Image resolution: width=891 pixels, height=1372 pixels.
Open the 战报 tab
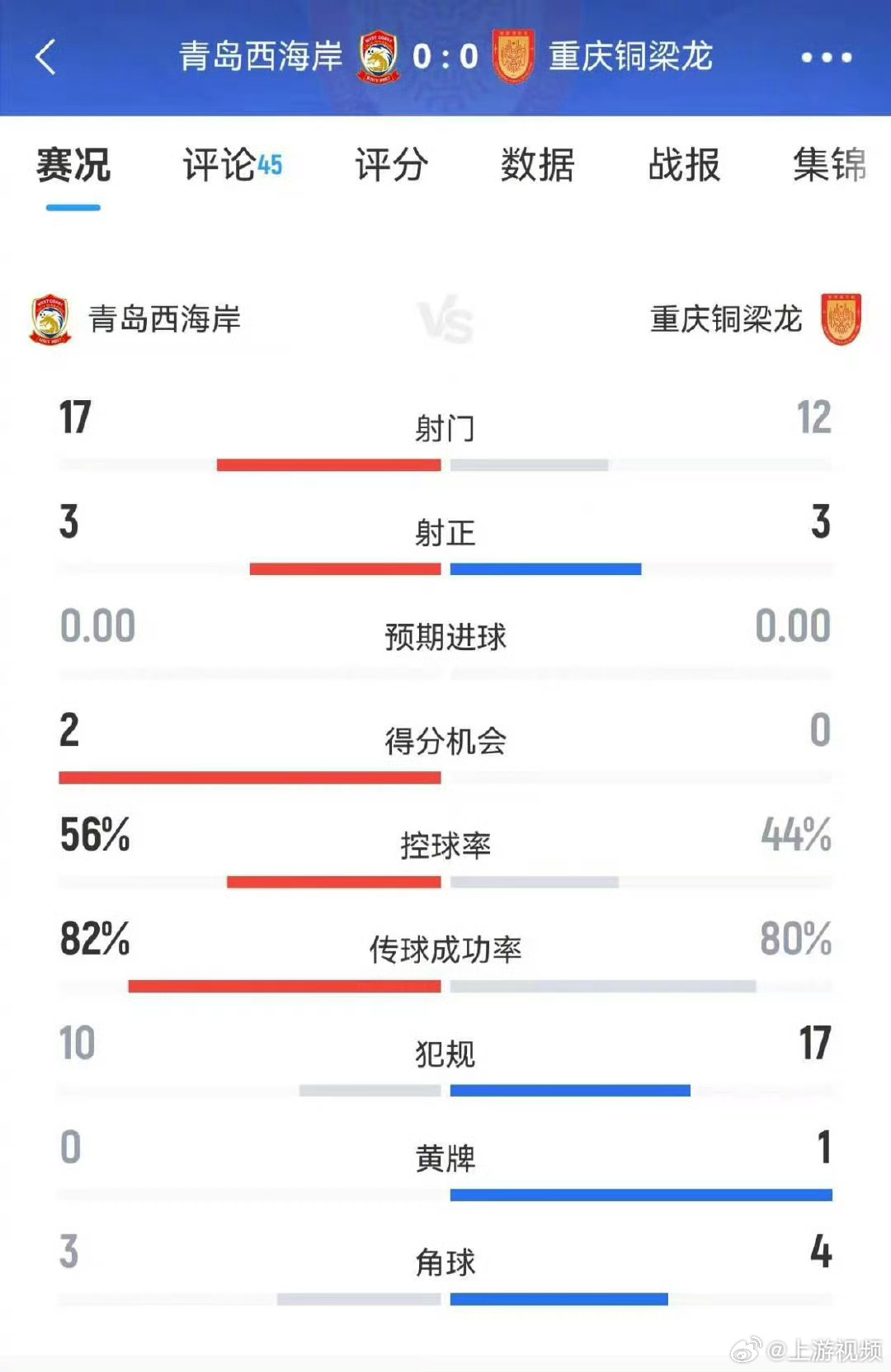pos(684,164)
